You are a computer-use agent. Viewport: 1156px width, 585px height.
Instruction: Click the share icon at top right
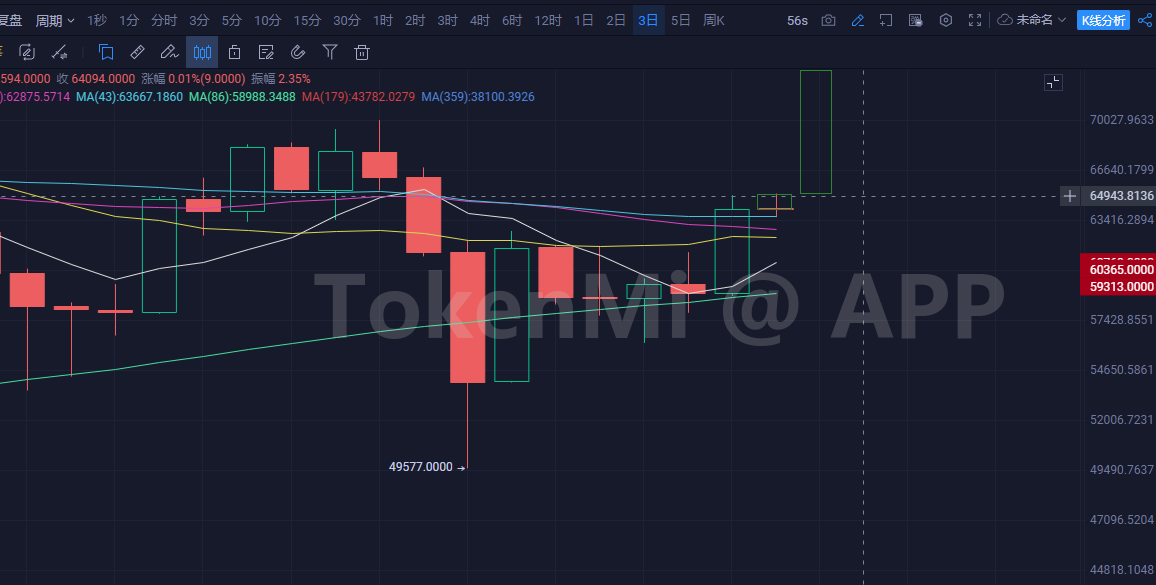(x=1145, y=20)
